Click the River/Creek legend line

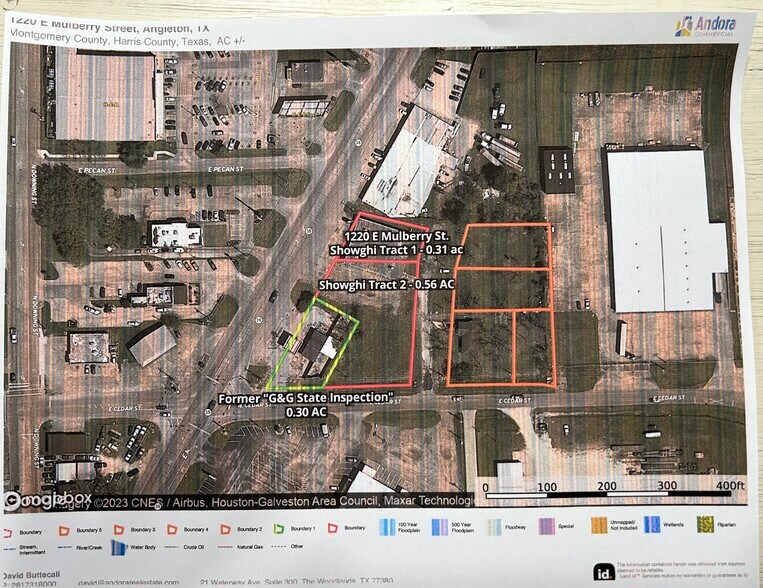point(65,548)
